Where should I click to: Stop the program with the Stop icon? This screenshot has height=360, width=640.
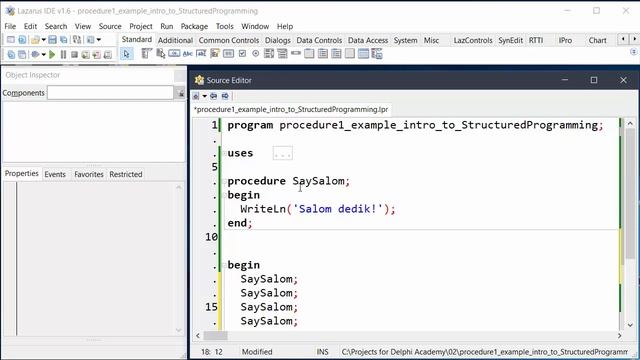[74, 54]
